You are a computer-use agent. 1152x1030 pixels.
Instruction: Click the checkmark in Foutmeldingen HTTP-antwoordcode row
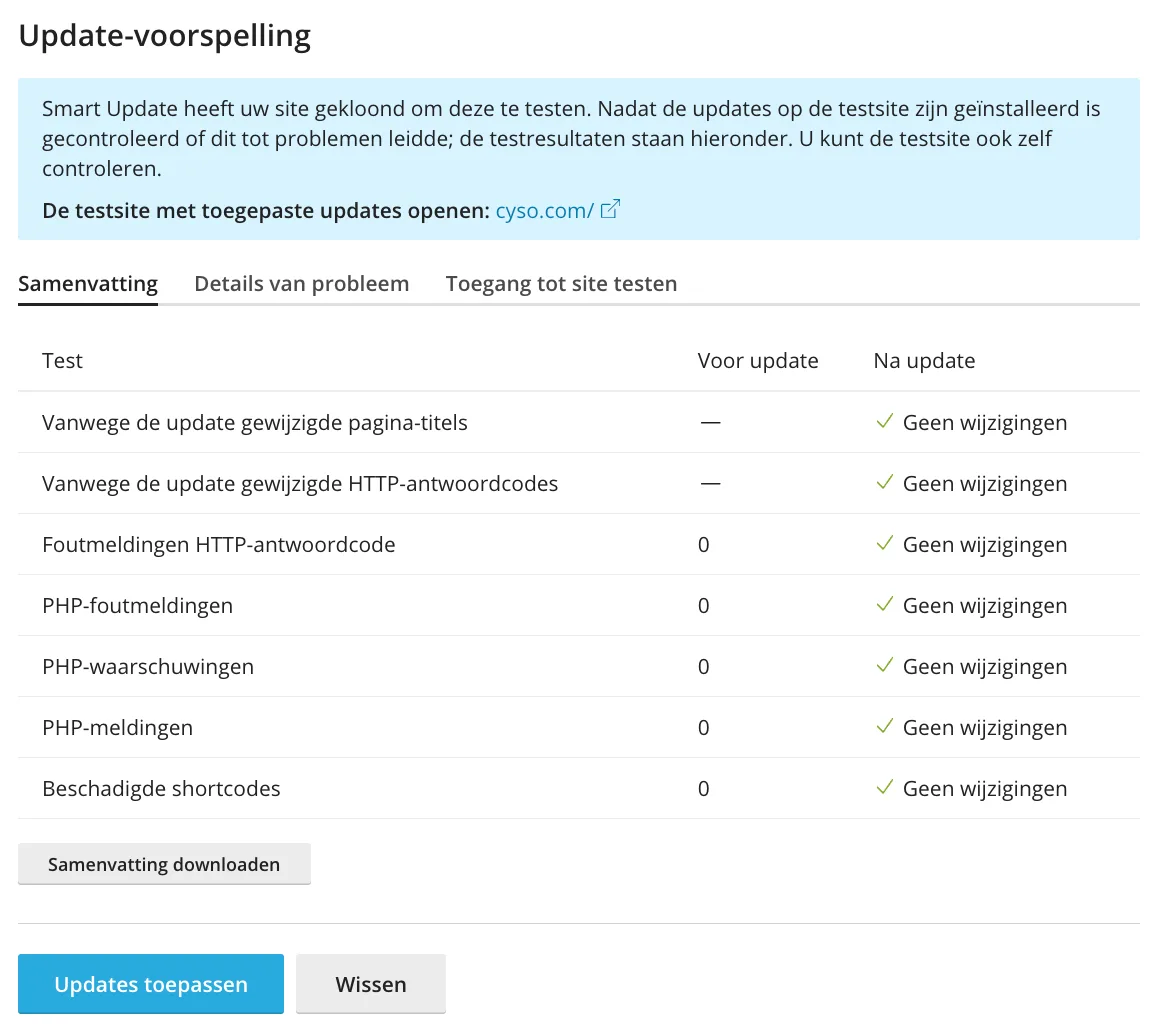click(884, 544)
